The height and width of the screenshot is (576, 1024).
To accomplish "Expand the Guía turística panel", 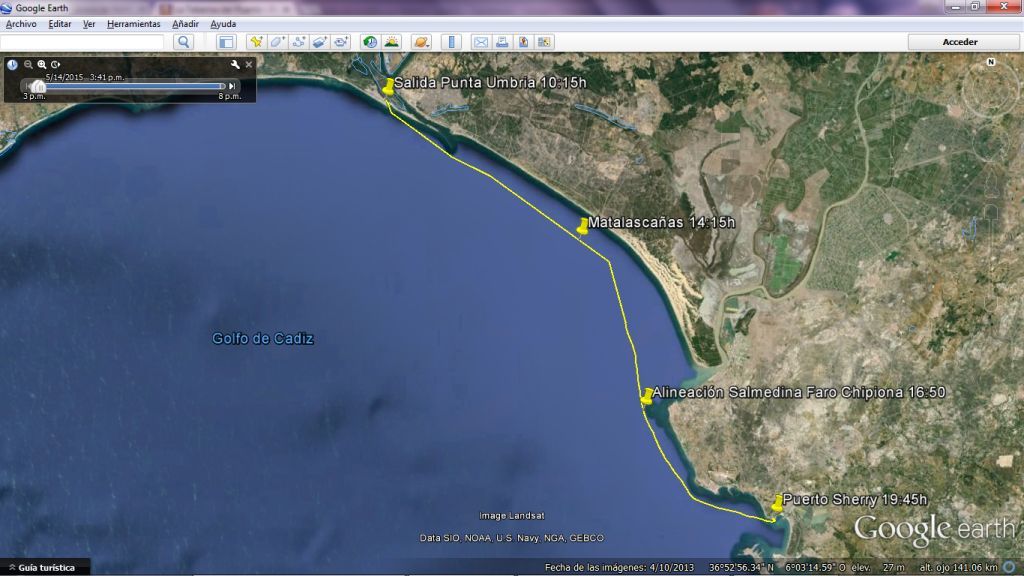I will click(11, 568).
